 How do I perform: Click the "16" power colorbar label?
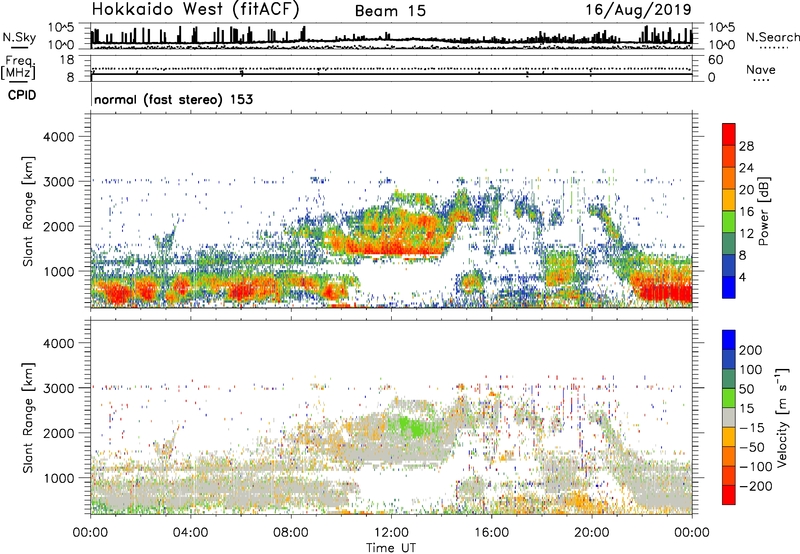tap(746, 212)
